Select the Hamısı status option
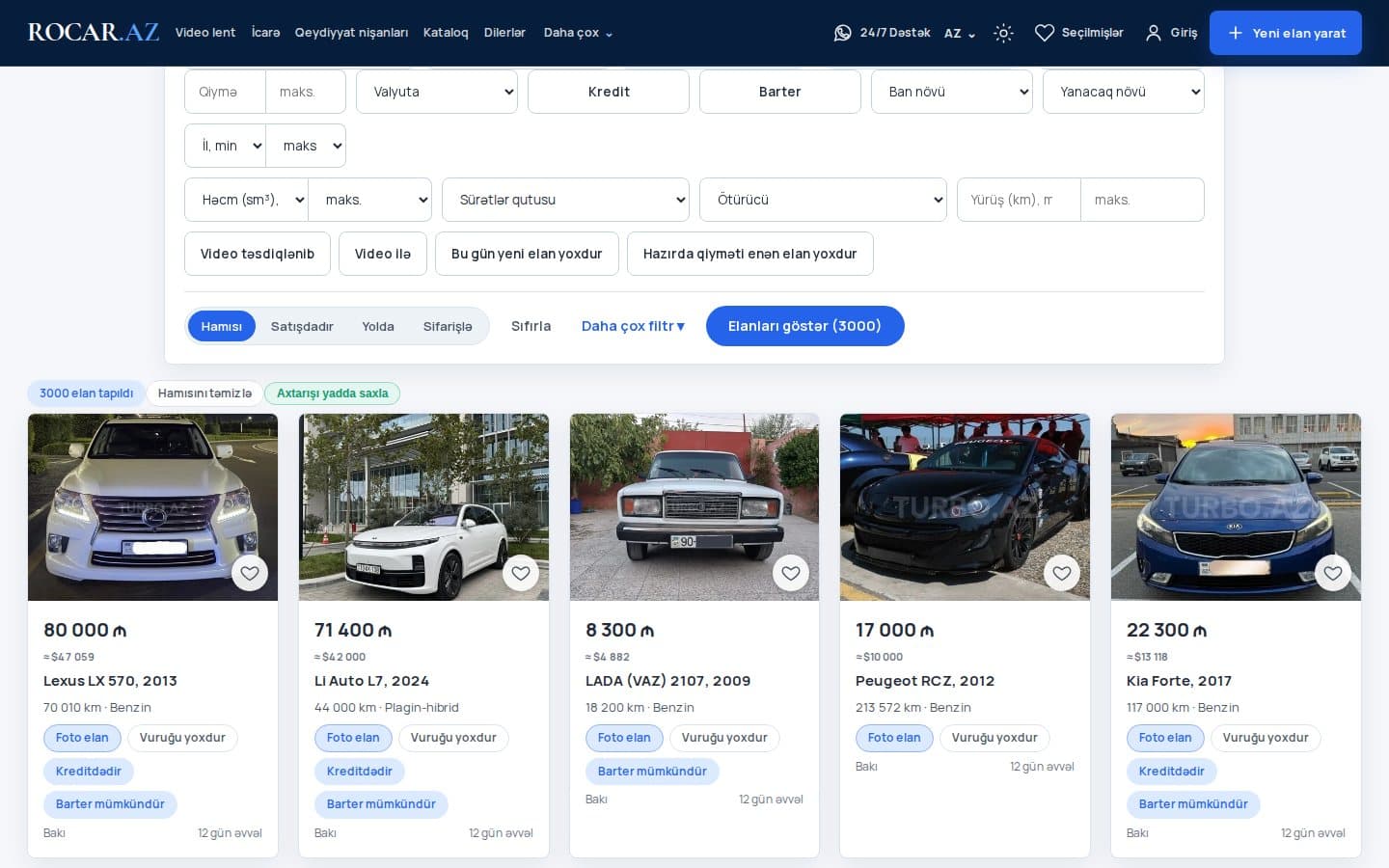Image resolution: width=1389 pixels, height=868 pixels. click(x=222, y=326)
